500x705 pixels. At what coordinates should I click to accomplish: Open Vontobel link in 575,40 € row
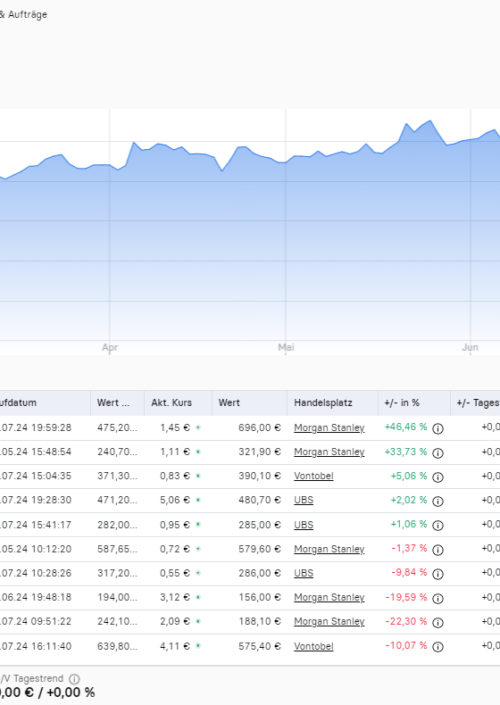pos(313,646)
